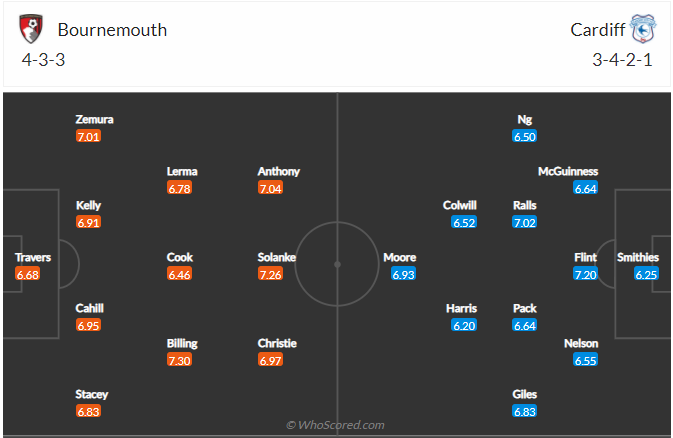673x438 pixels.
Task: Select Solanke's 7.26 rating badge
Action: pyautogui.click(x=270, y=274)
